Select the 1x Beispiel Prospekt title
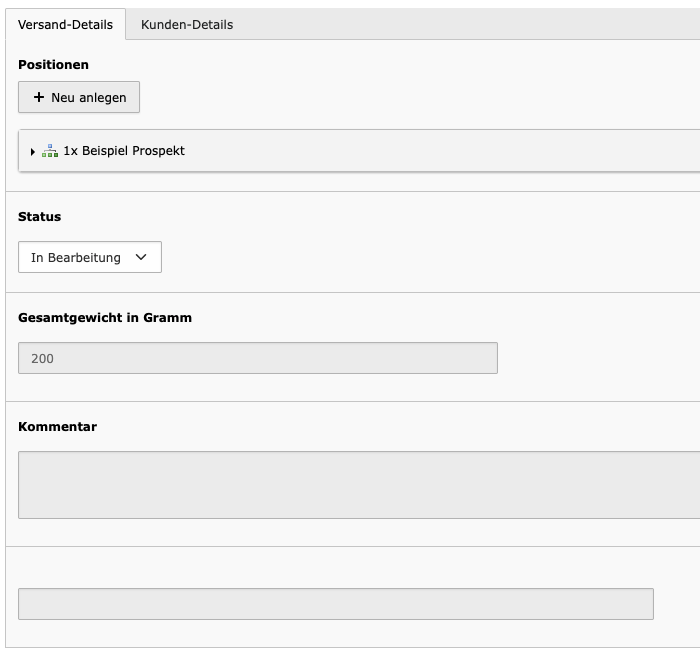 (x=124, y=151)
